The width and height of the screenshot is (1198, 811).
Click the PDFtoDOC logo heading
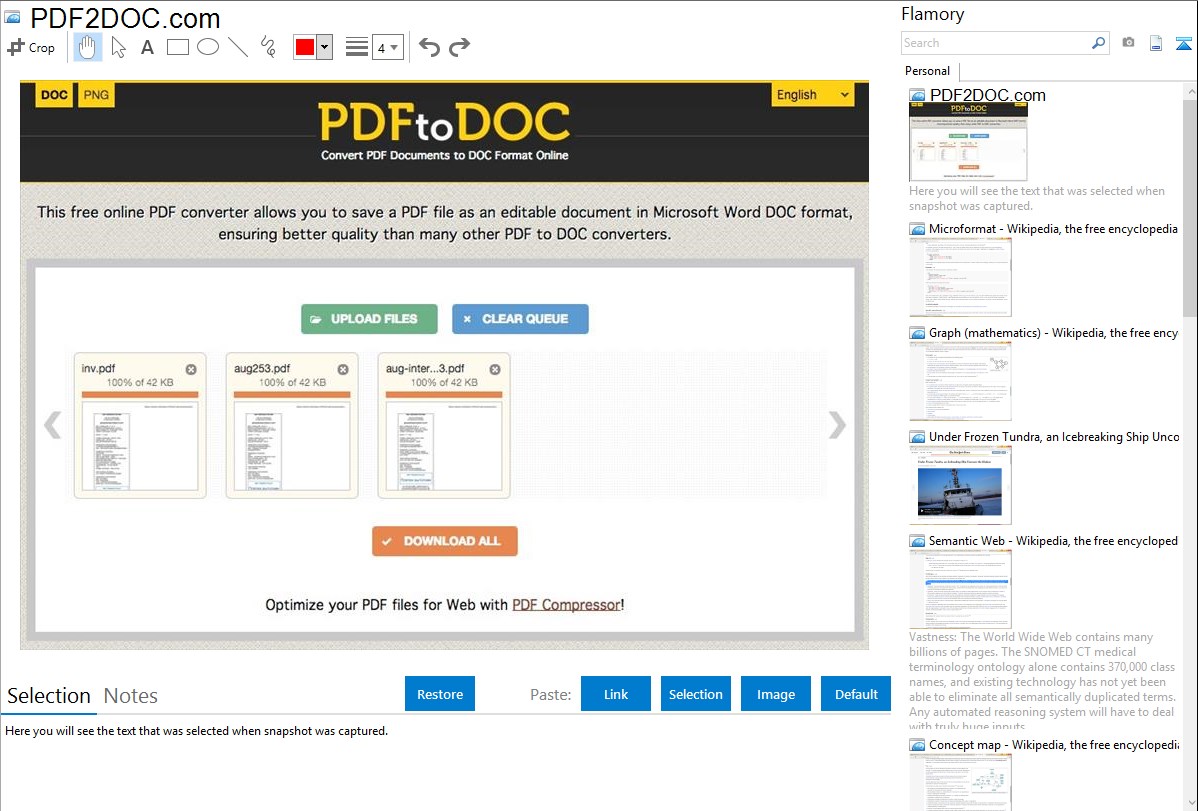pos(444,122)
